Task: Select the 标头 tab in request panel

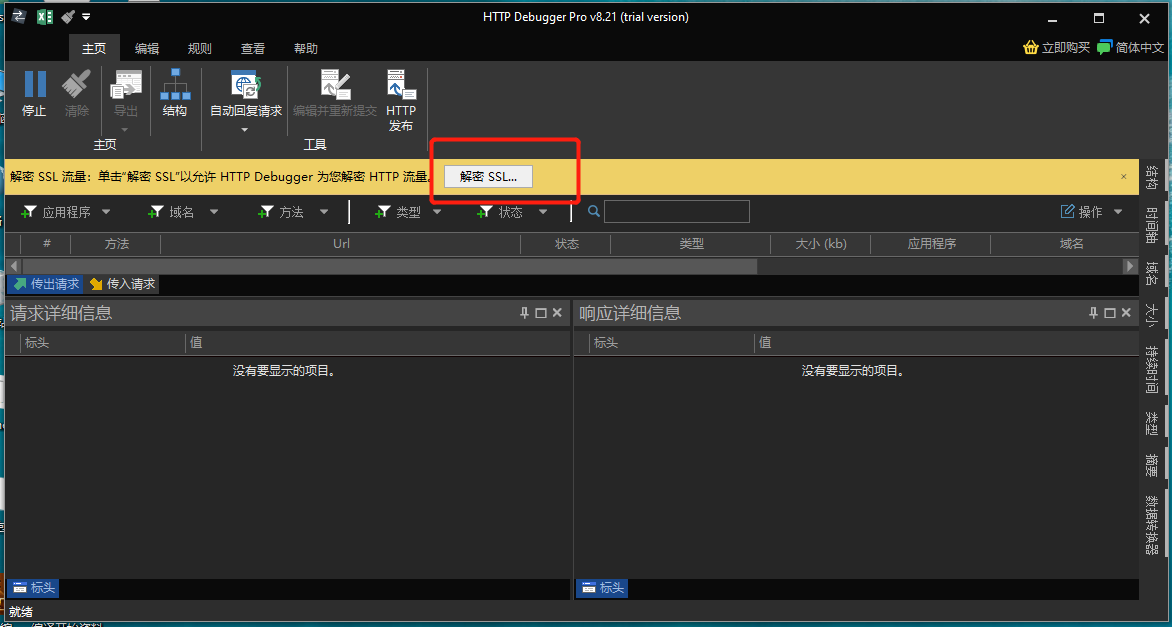Action: click(34, 588)
